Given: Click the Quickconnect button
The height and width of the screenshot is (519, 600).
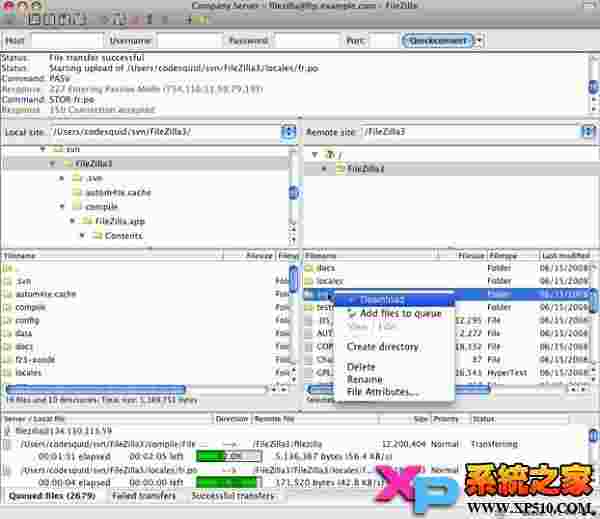Looking at the screenshot, I should click(x=437, y=41).
